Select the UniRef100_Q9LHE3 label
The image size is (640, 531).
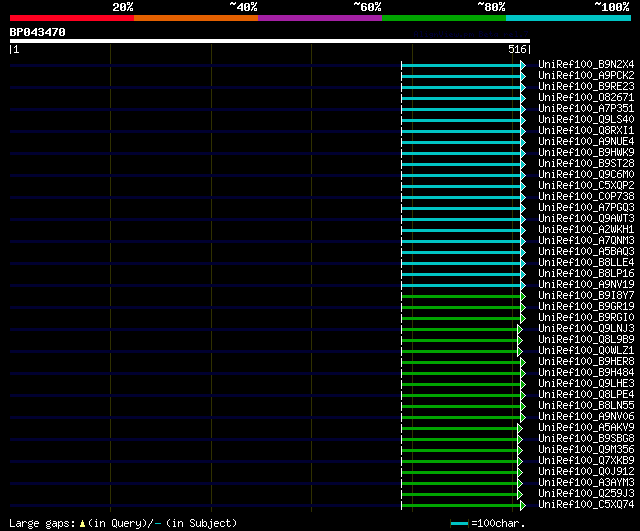click(586, 384)
